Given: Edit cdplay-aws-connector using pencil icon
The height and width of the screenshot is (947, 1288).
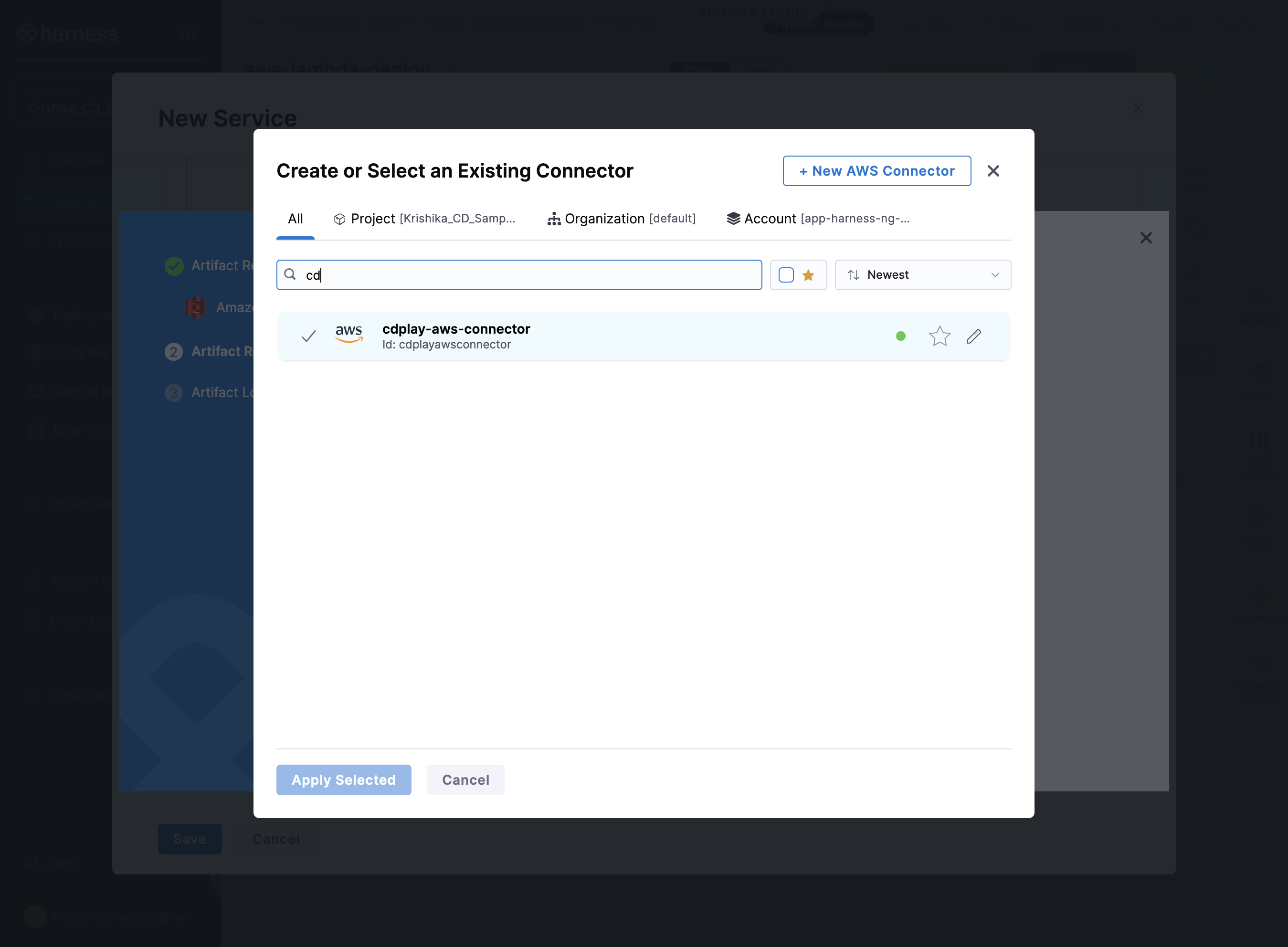Looking at the screenshot, I should point(974,336).
